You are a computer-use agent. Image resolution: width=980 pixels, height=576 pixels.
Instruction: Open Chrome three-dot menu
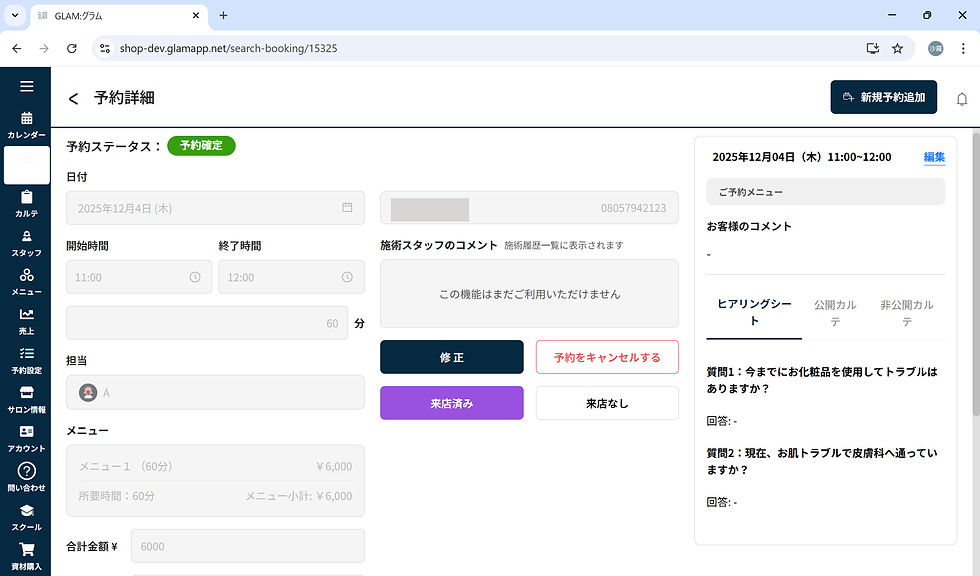coord(963,48)
